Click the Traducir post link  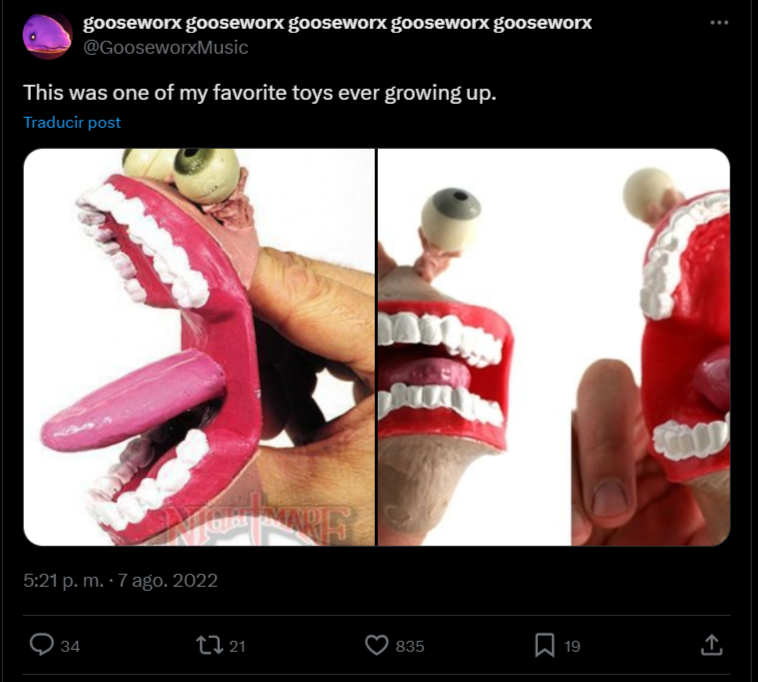72,122
